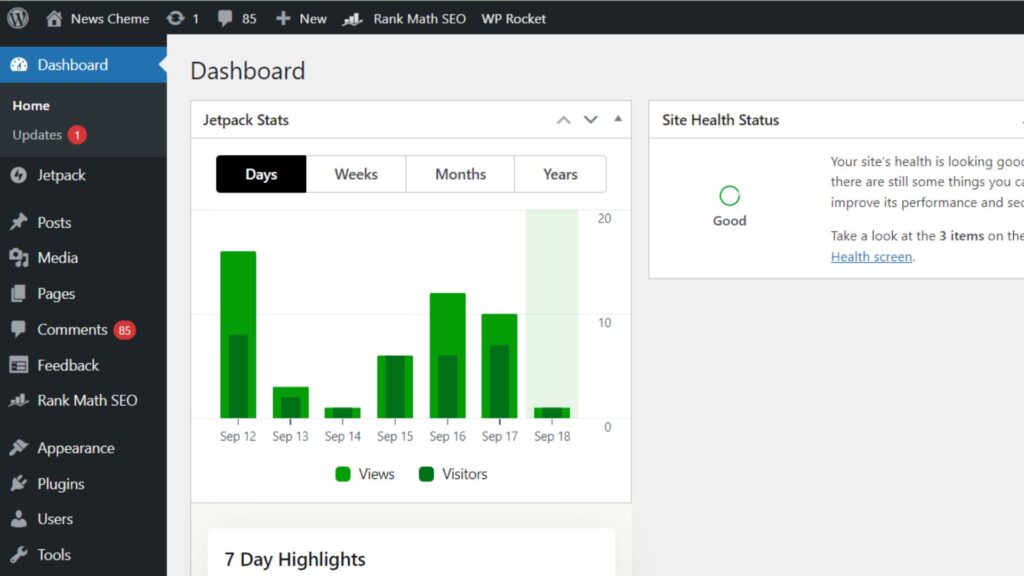The image size is (1024, 576).
Task: Click the Users person icon
Action: (19, 519)
